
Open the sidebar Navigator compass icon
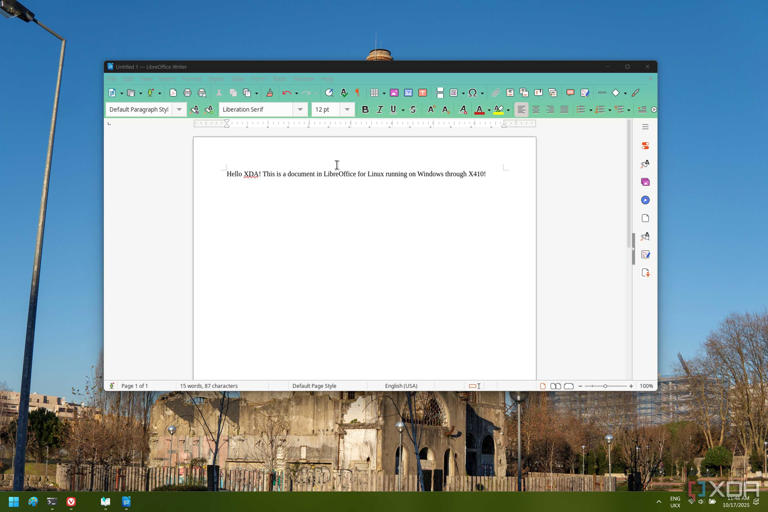tap(645, 200)
